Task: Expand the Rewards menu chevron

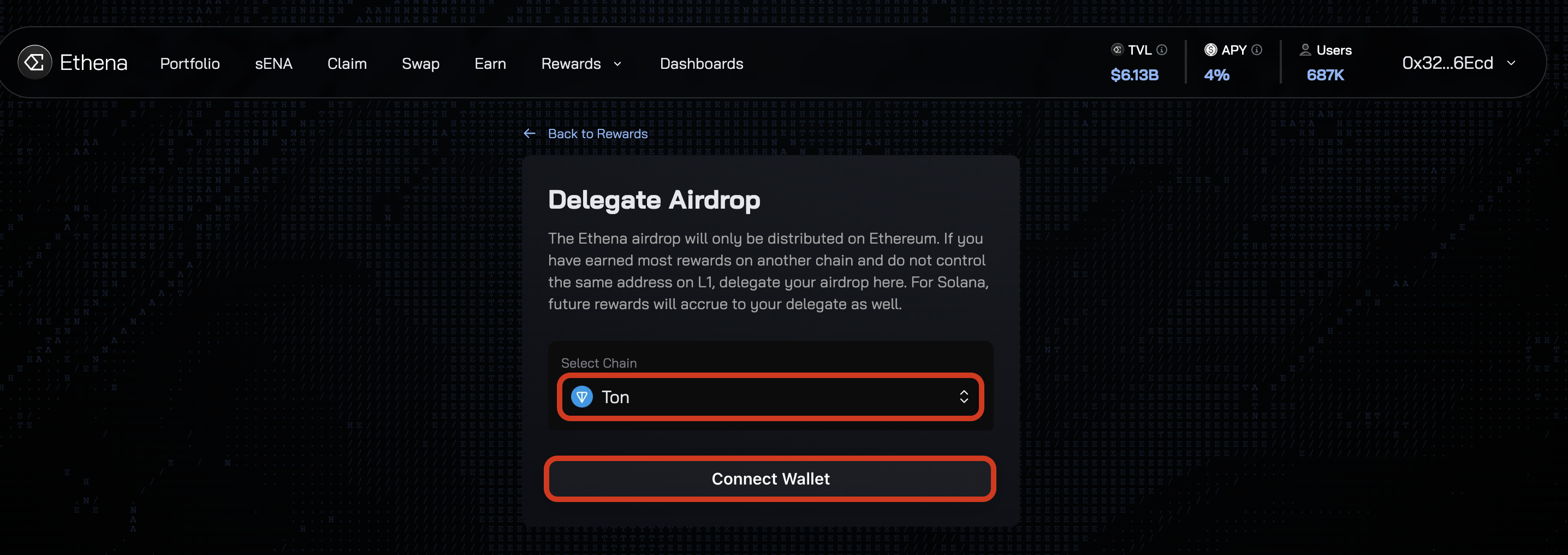Action: 618,63
